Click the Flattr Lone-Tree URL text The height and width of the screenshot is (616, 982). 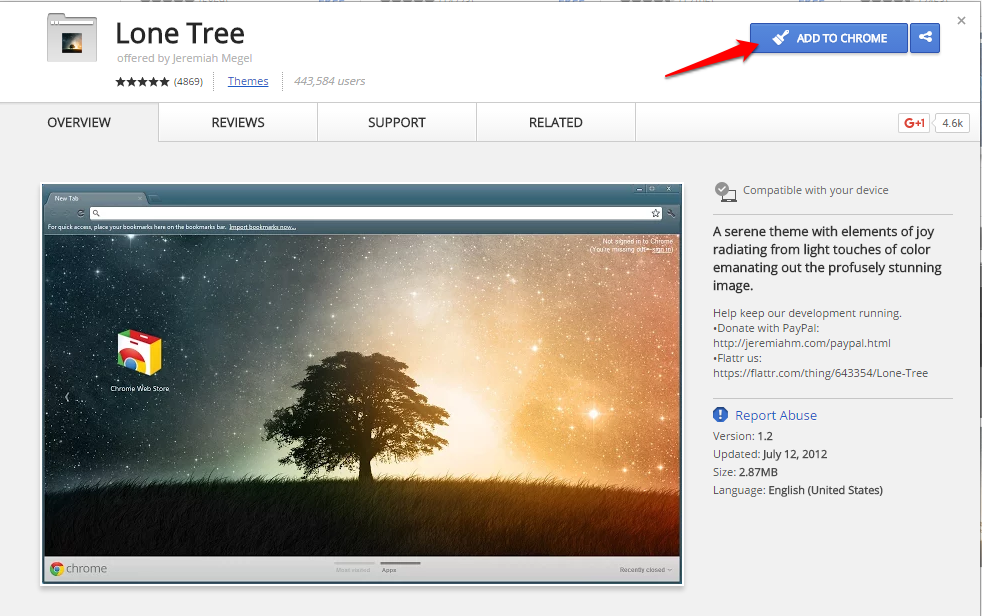pyautogui.click(x=820, y=373)
